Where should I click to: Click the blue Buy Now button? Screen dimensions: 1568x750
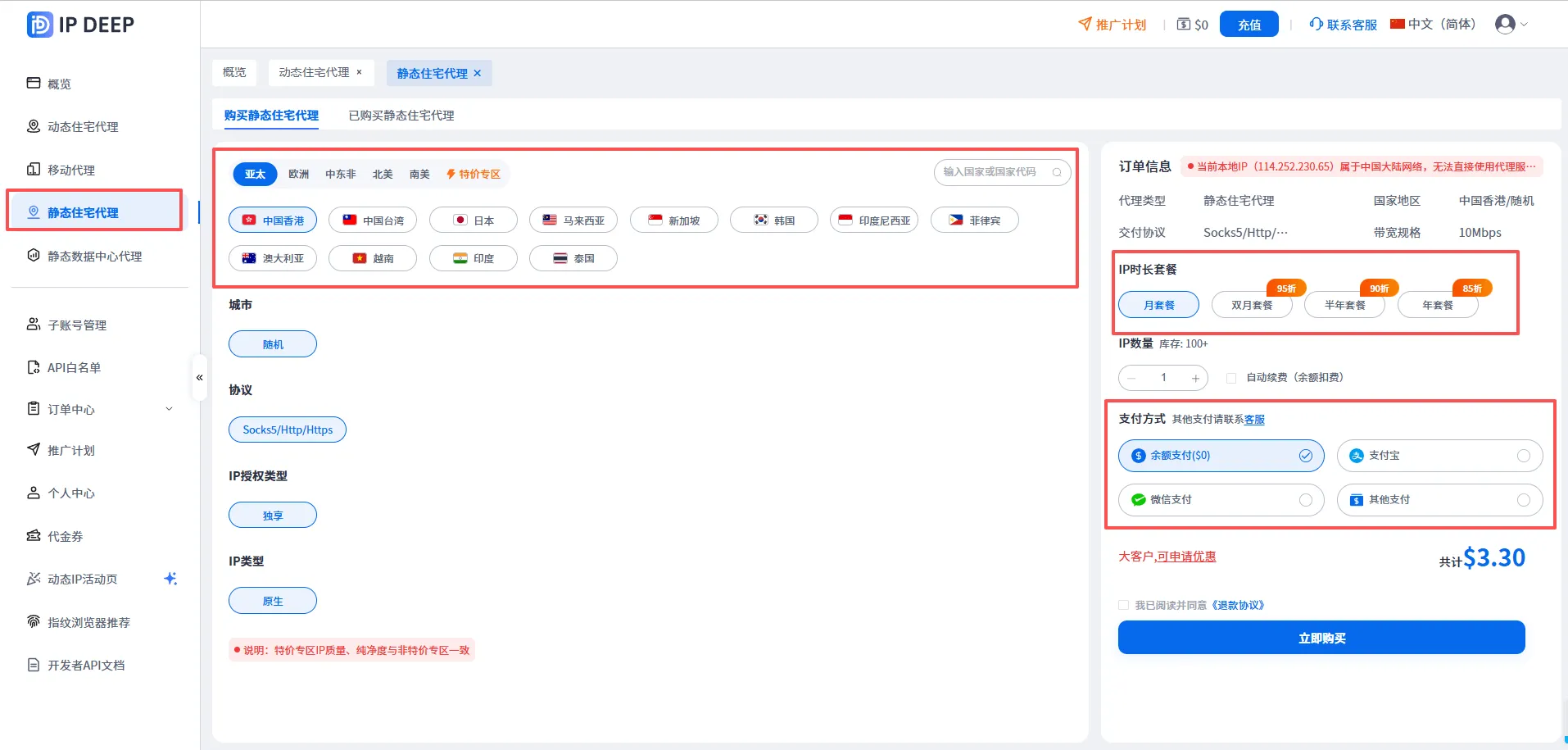pyautogui.click(x=1321, y=638)
